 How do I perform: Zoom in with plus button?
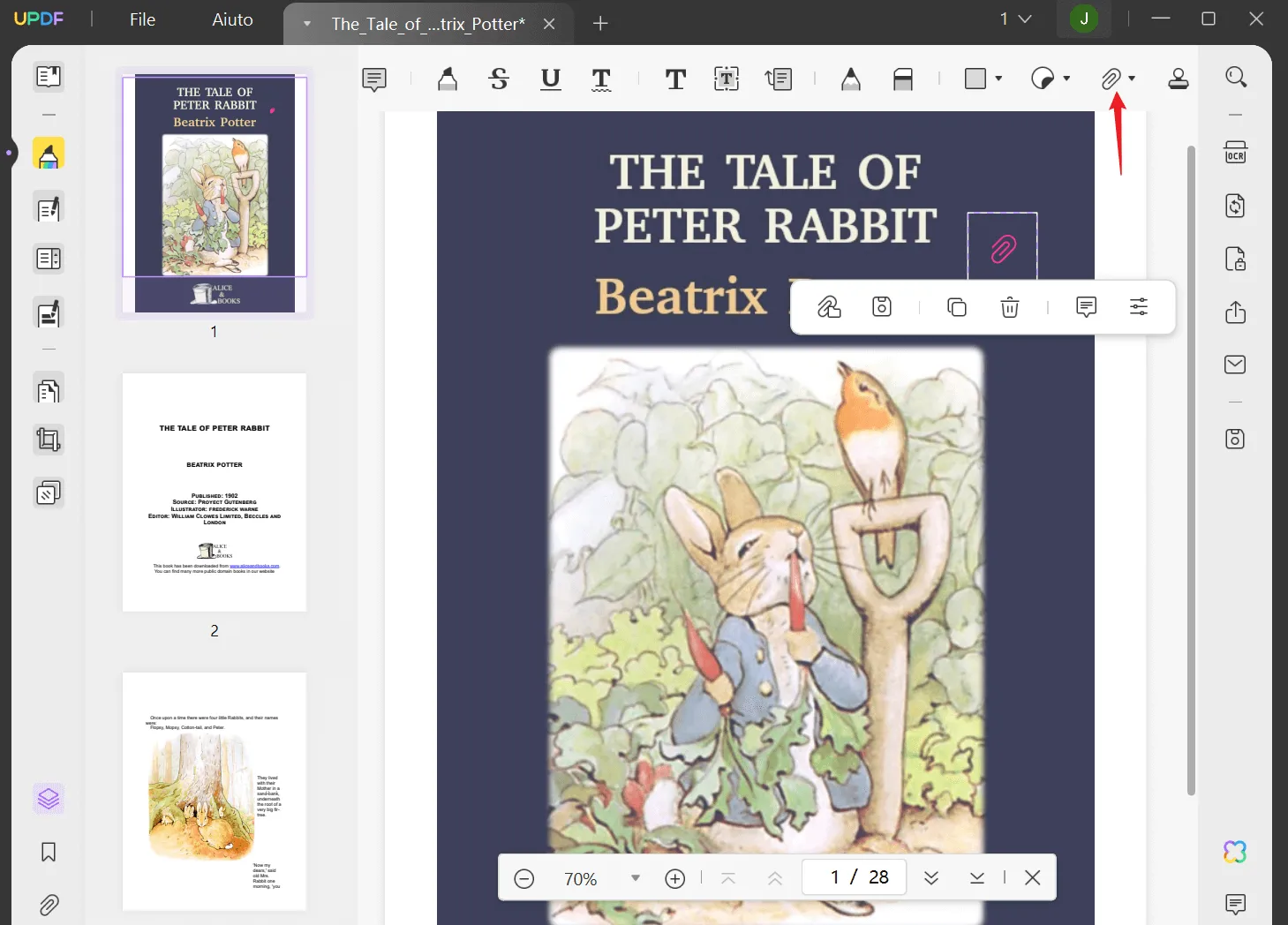675,878
